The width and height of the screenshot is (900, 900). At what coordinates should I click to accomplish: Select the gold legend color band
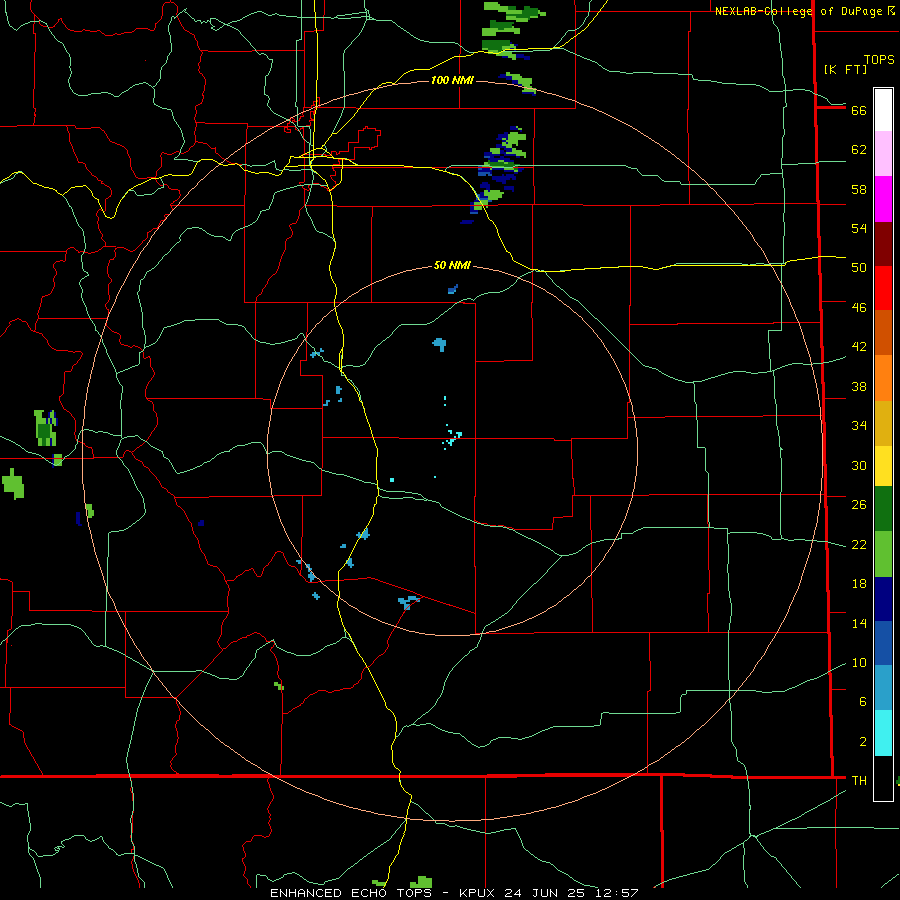[883, 423]
